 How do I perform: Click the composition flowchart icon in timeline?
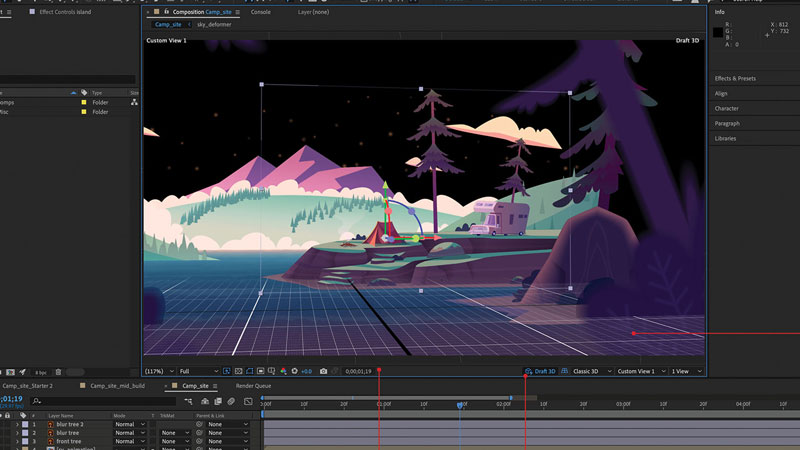coord(187,401)
